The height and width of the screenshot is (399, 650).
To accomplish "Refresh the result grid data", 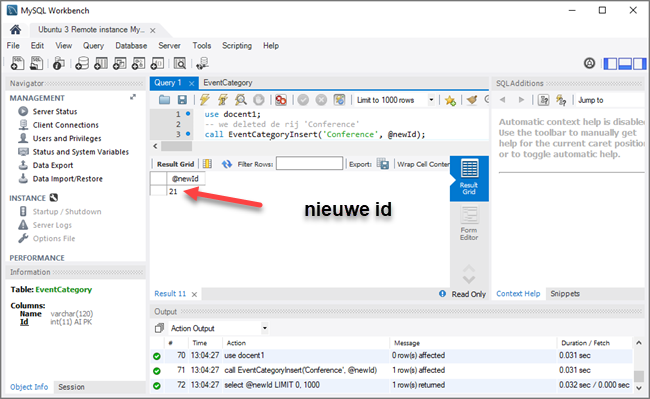I will pos(226,164).
